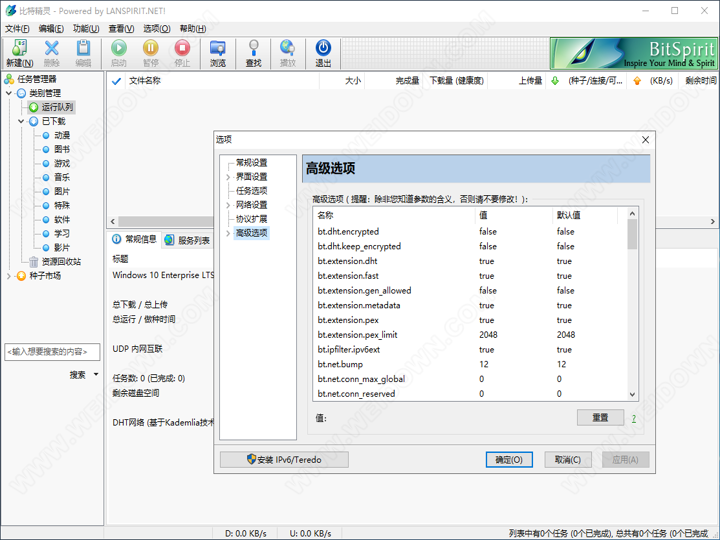Click the green question mark help link
This screenshot has width=720, height=540.
point(634,418)
